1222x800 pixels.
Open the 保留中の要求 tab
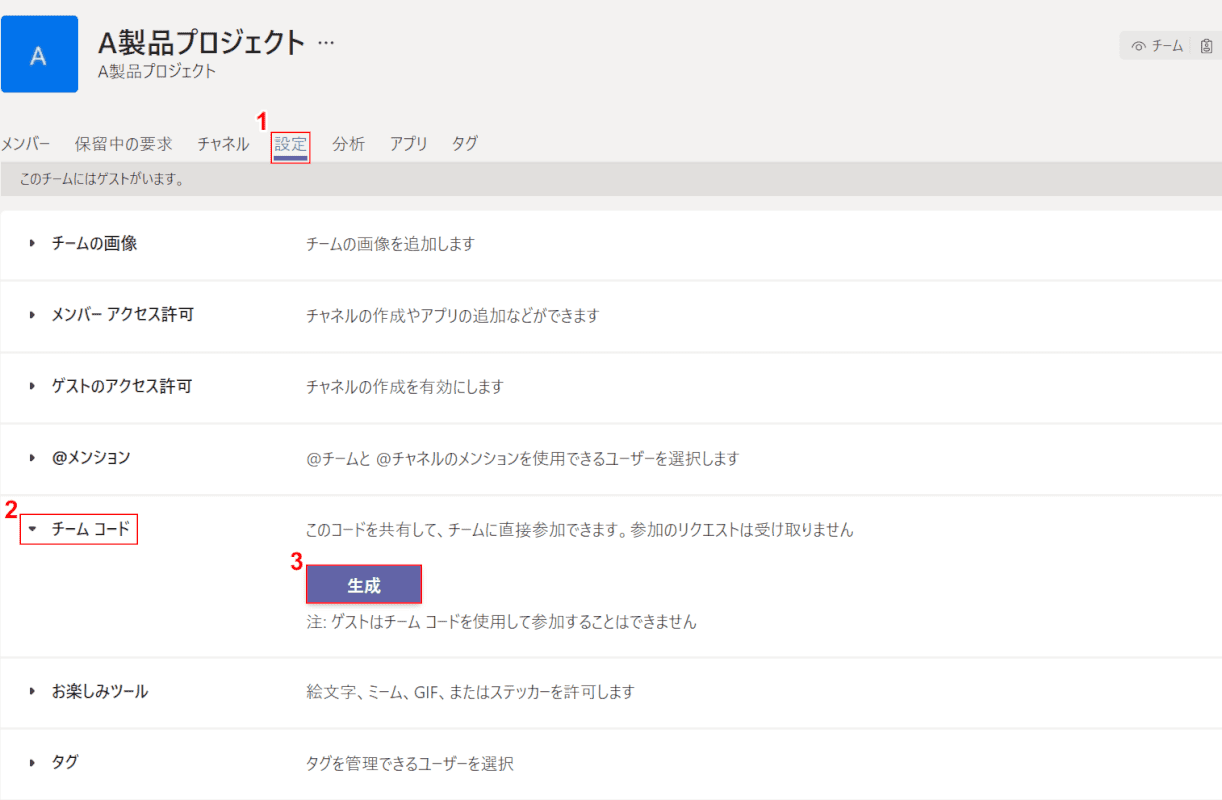123,144
